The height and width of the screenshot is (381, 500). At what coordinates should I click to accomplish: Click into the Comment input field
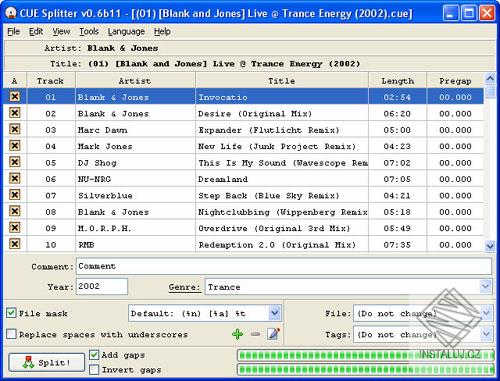point(284,266)
